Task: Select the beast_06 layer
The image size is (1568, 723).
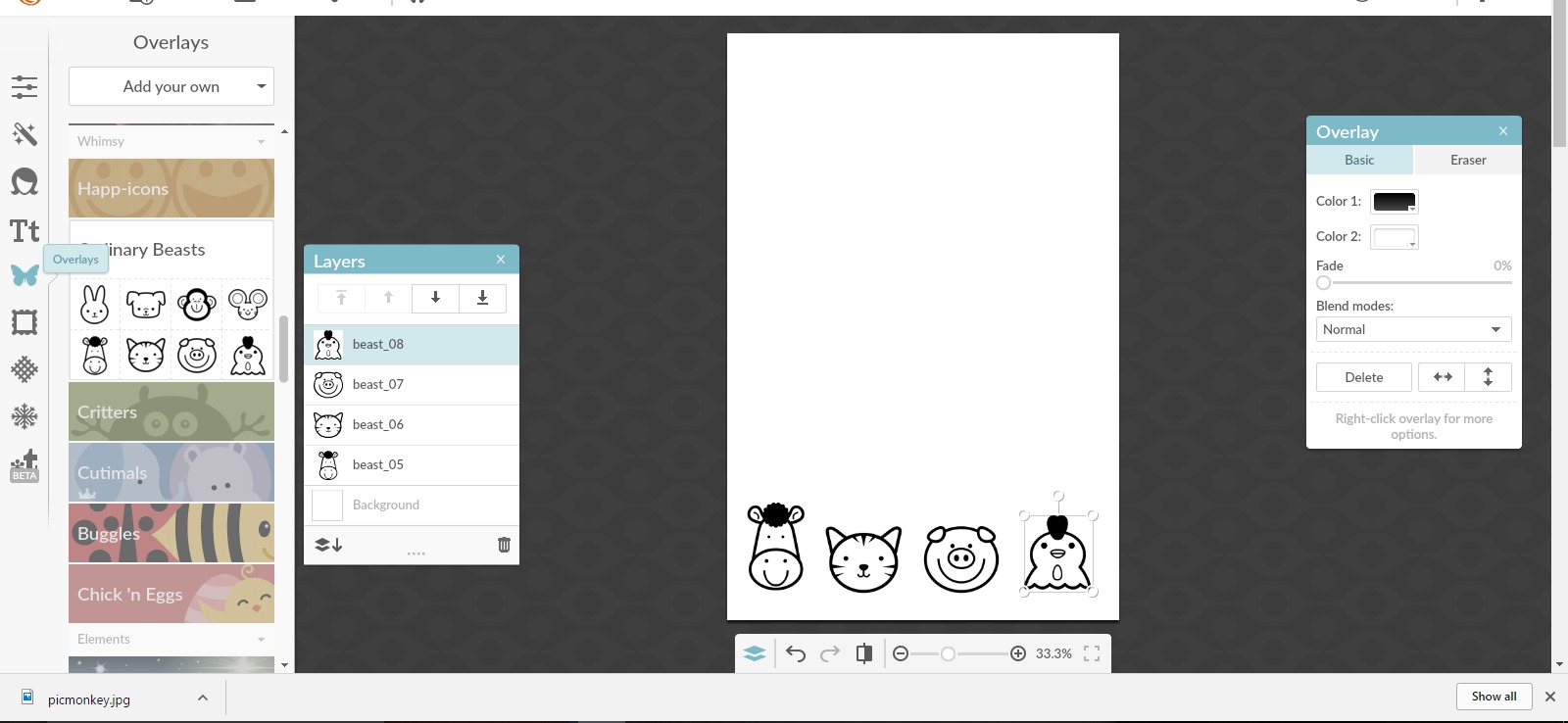Action: (412, 425)
